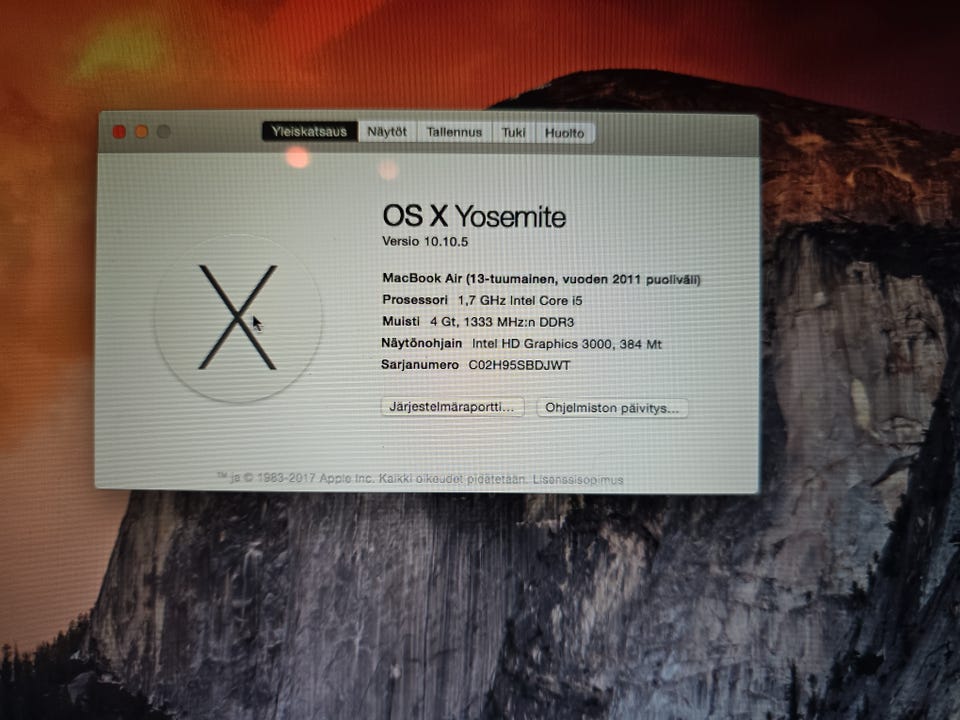The width and height of the screenshot is (960, 720).
Task: Click the Versio 10.10.5 text
Action: [425, 241]
